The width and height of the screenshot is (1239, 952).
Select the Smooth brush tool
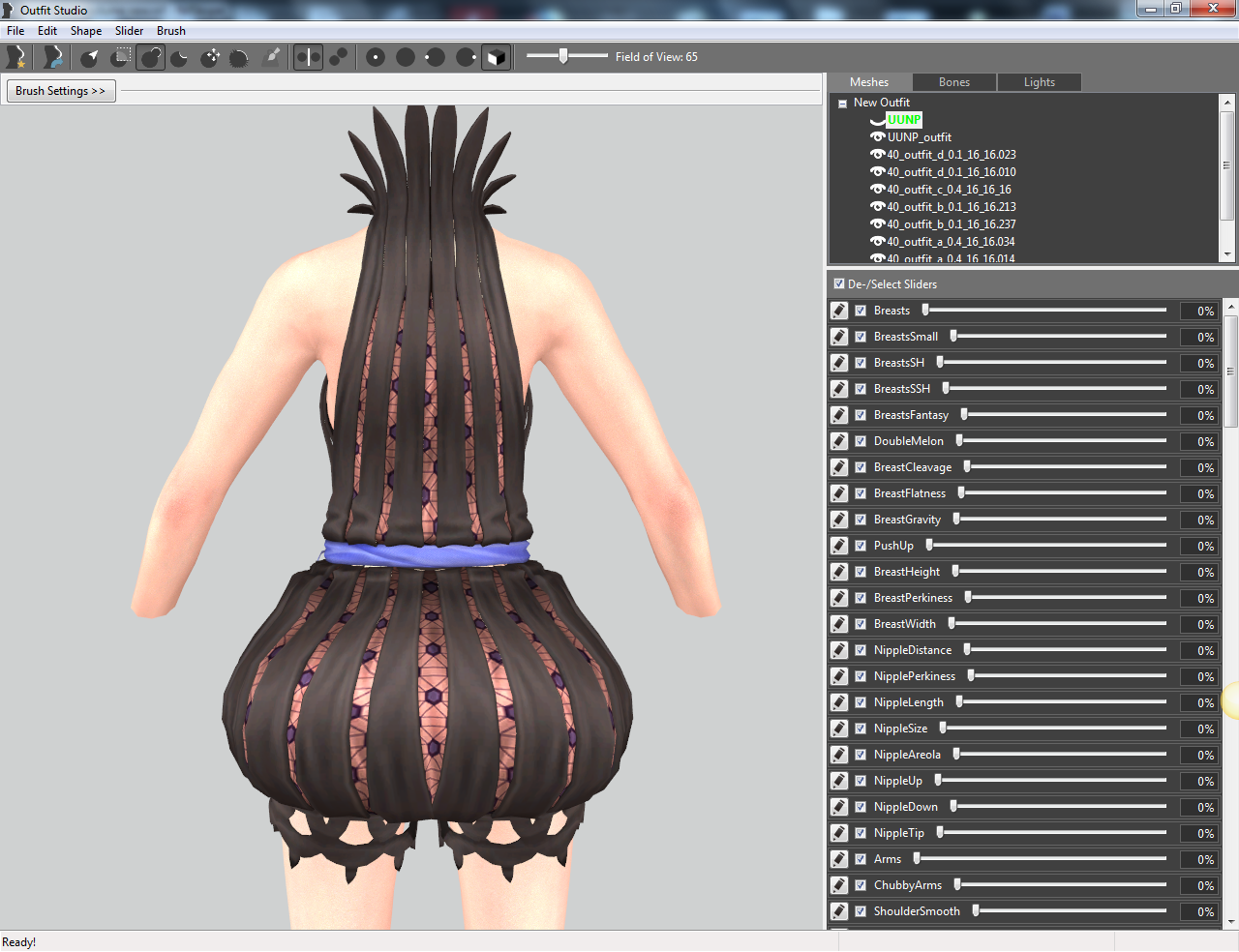pos(239,57)
